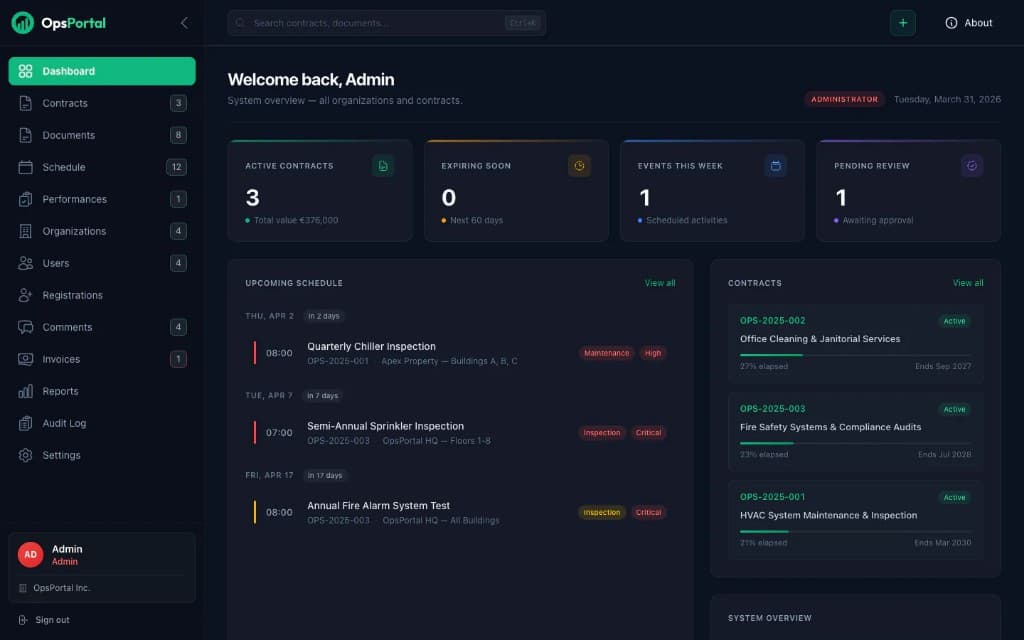
Task: Click the Organizations building icon in sidebar
Action: click(x=25, y=231)
